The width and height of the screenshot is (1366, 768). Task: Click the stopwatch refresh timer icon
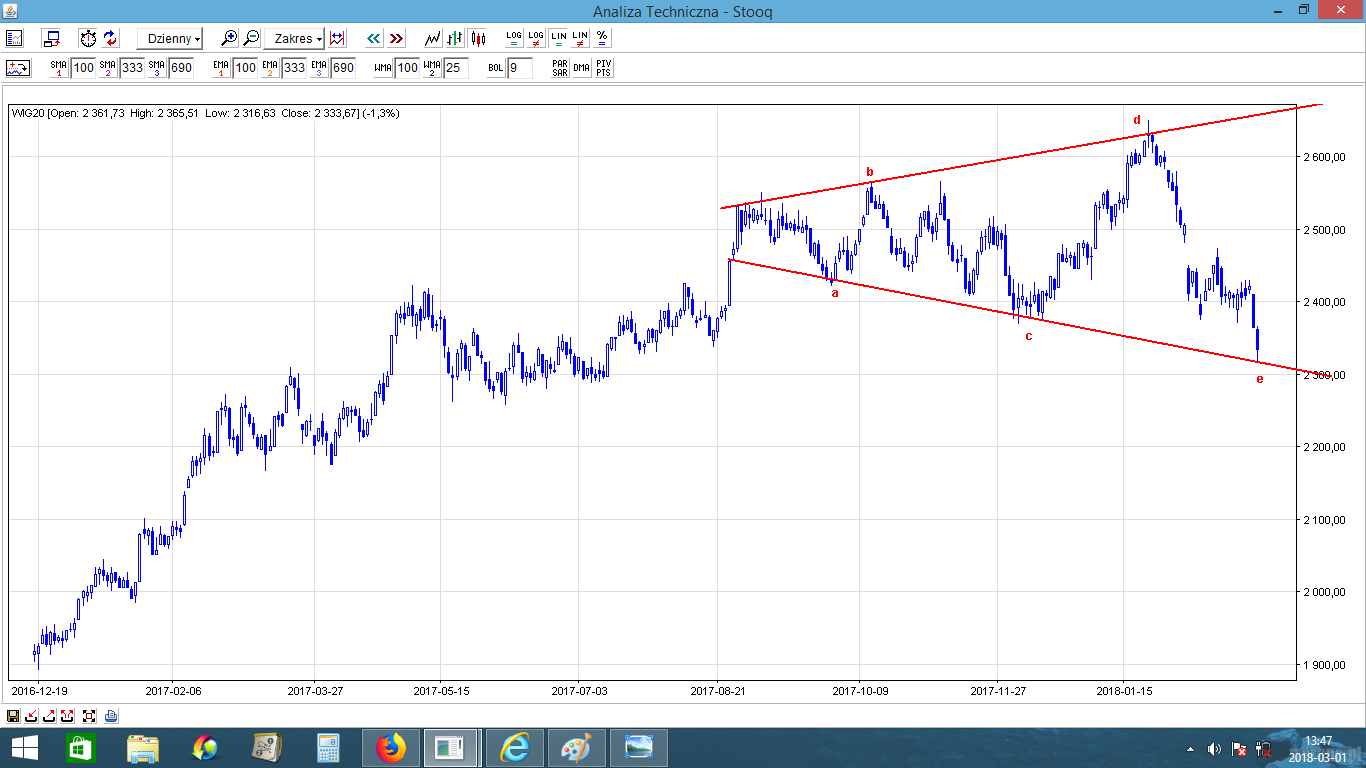88,38
